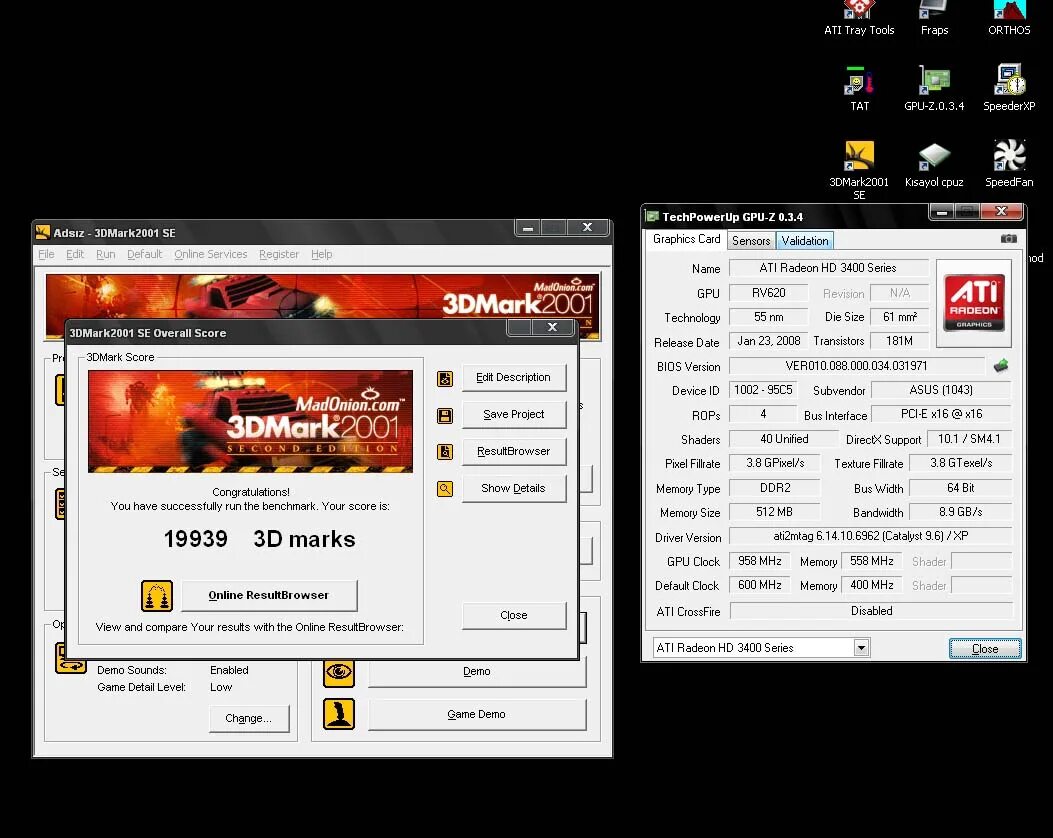Click the Memory clock value 558 MHz

(872, 561)
